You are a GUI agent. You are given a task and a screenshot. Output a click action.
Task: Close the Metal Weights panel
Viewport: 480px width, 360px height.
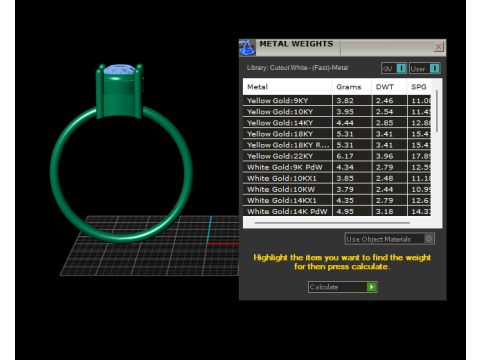coord(438,47)
